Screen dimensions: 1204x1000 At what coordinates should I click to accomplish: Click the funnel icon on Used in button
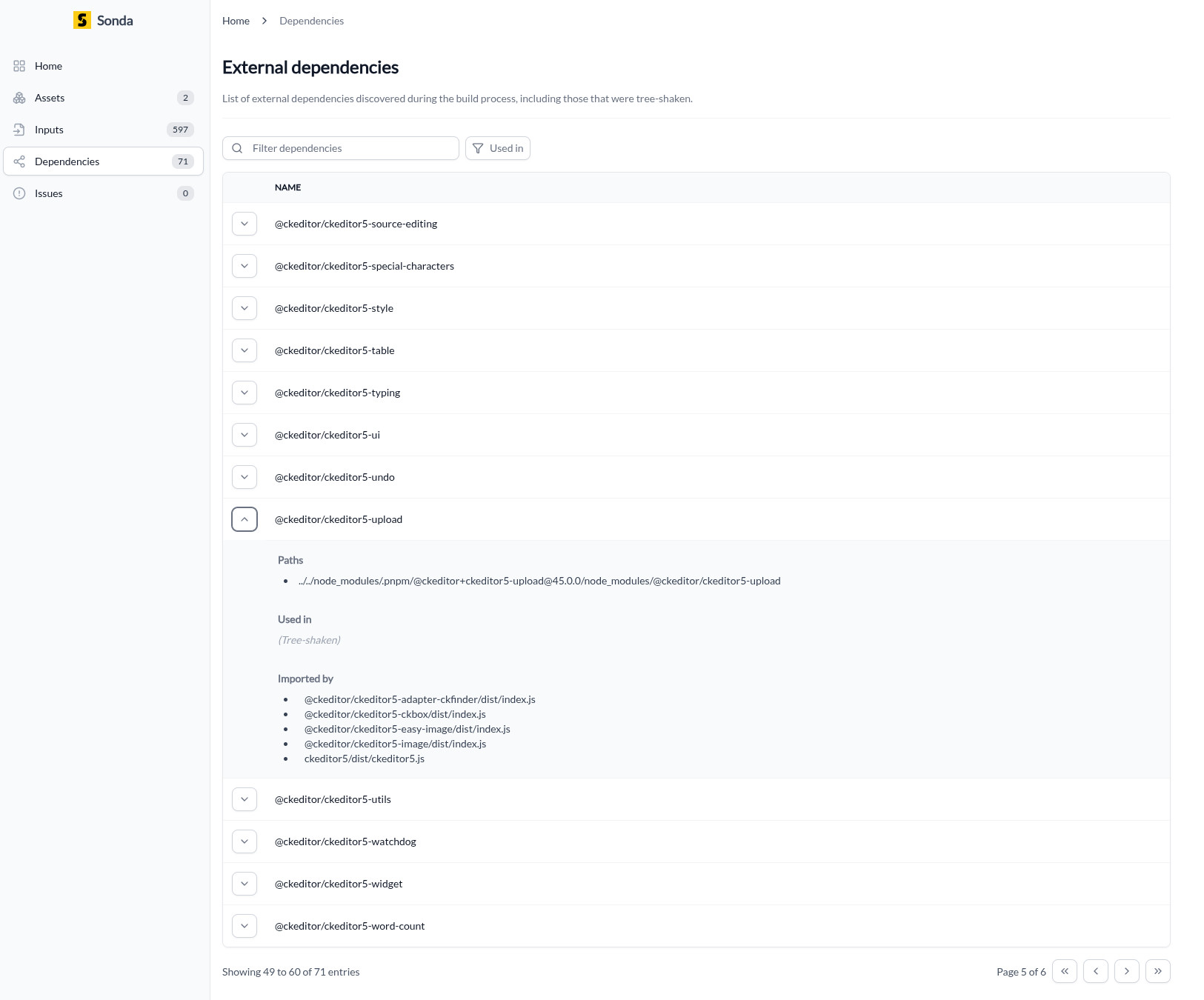pos(478,148)
